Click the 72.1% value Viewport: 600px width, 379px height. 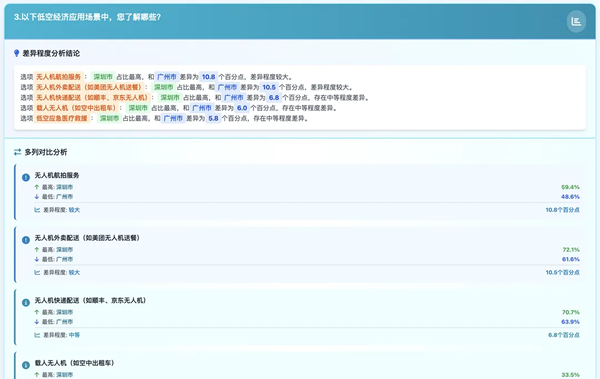click(x=571, y=250)
